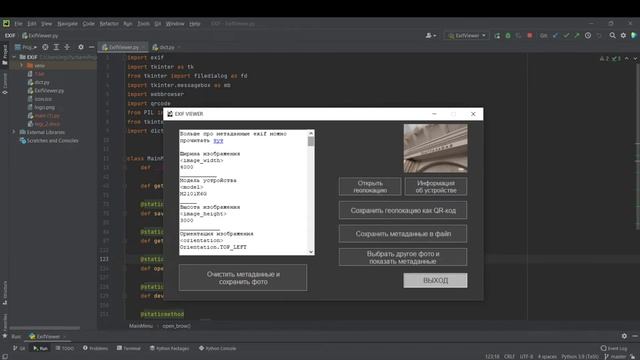Click 'Сохранить метаданные в файл' button
The image size is (640, 360).
[403, 234]
